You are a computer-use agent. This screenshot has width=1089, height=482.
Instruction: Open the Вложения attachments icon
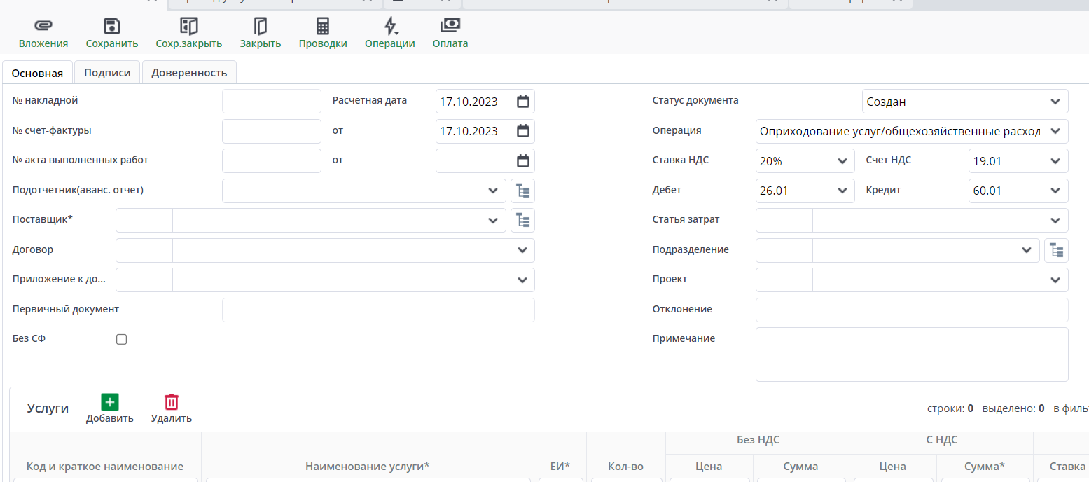(43, 26)
